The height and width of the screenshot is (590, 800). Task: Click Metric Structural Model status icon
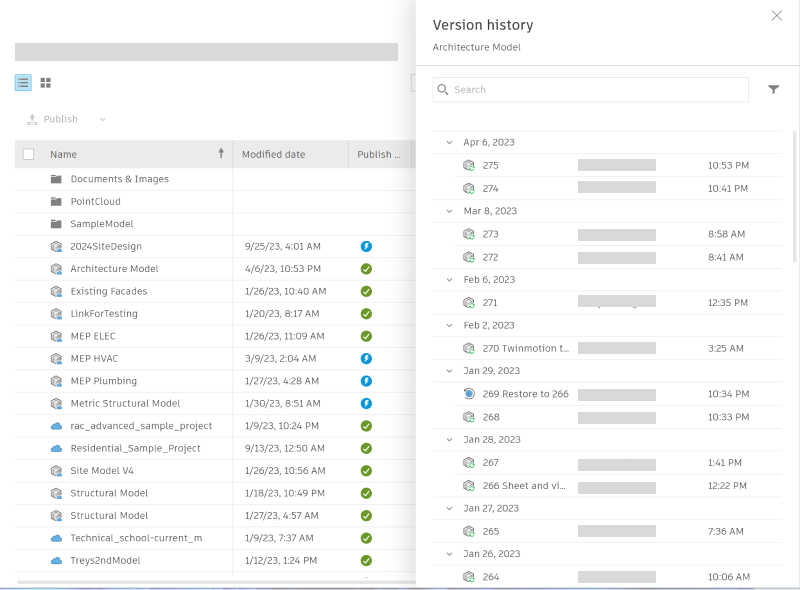tap(366, 404)
